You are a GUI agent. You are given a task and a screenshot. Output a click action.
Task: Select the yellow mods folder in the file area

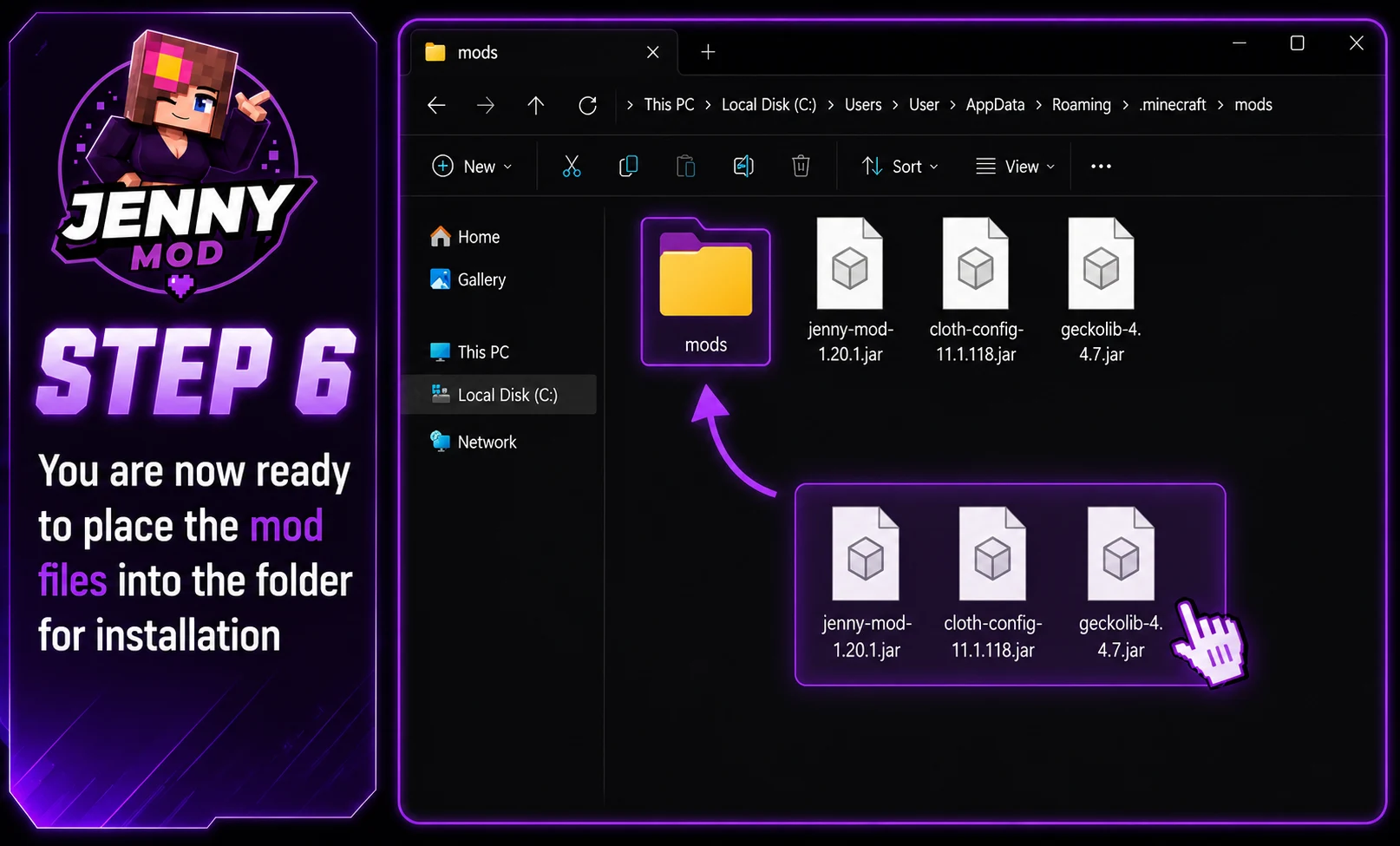[706, 292]
